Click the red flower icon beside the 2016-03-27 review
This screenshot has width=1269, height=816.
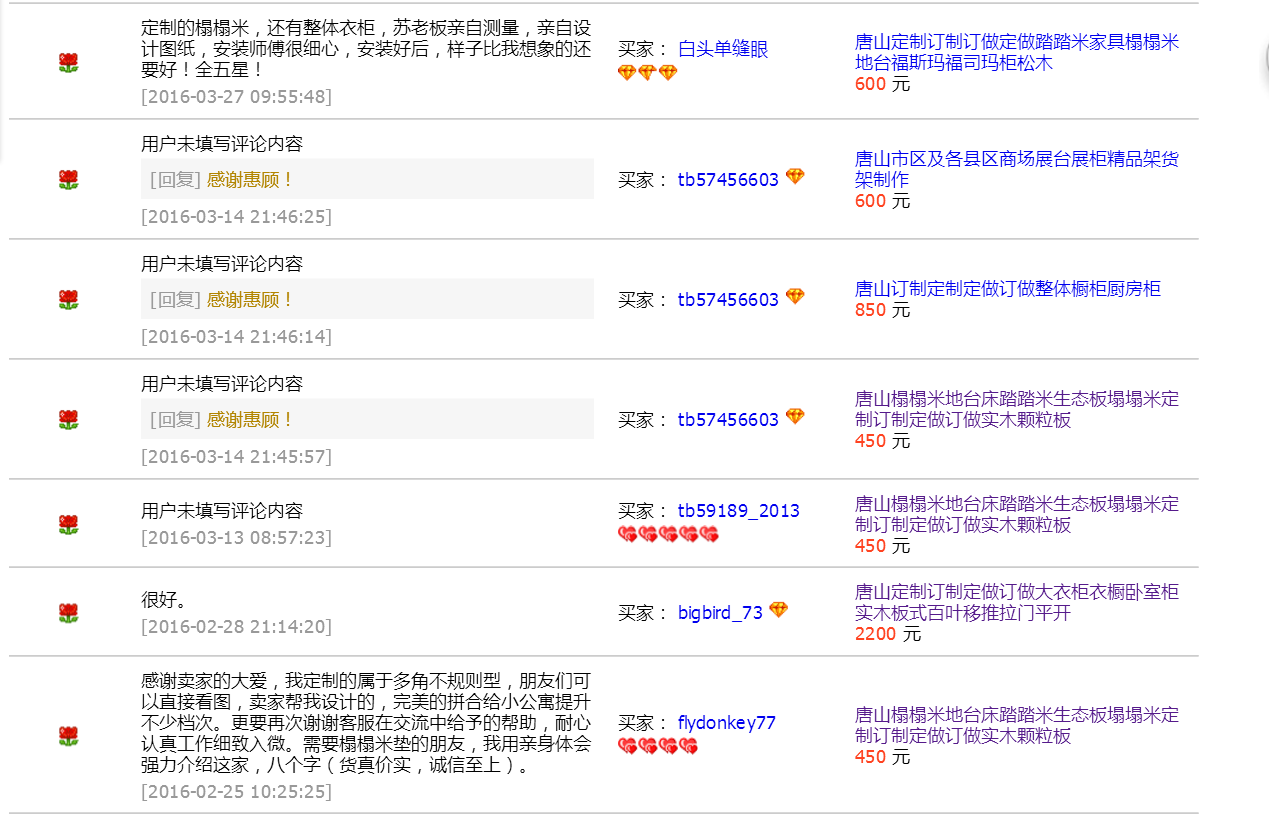click(68, 64)
